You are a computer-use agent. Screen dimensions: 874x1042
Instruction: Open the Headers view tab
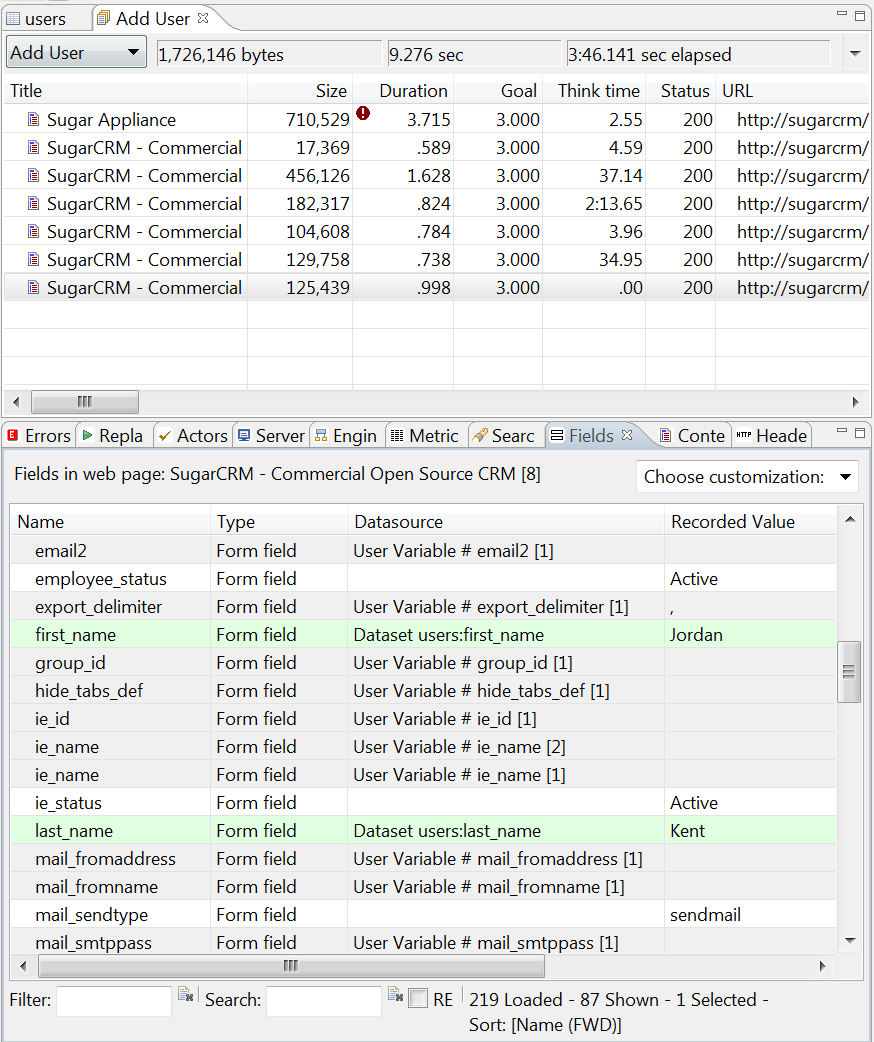772,435
